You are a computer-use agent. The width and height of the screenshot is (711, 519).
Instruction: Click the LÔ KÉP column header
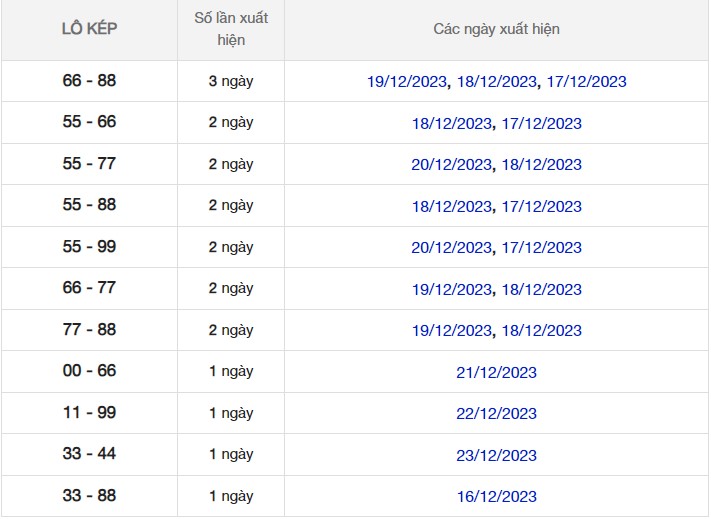(x=89, y=29)
